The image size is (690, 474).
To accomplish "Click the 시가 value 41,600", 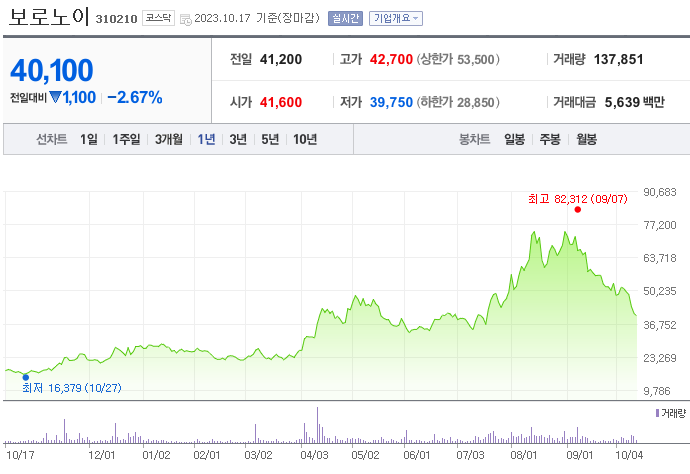I will (x=281, y=102).
